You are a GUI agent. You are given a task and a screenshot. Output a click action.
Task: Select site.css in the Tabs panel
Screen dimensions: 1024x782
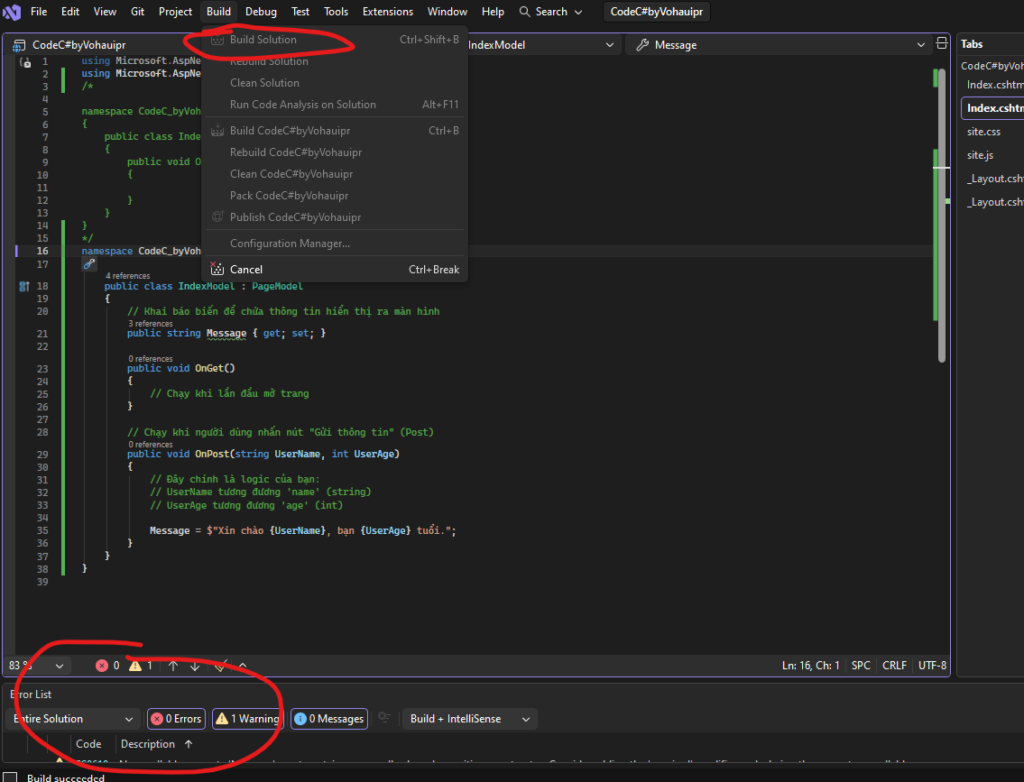coord(983,131)
